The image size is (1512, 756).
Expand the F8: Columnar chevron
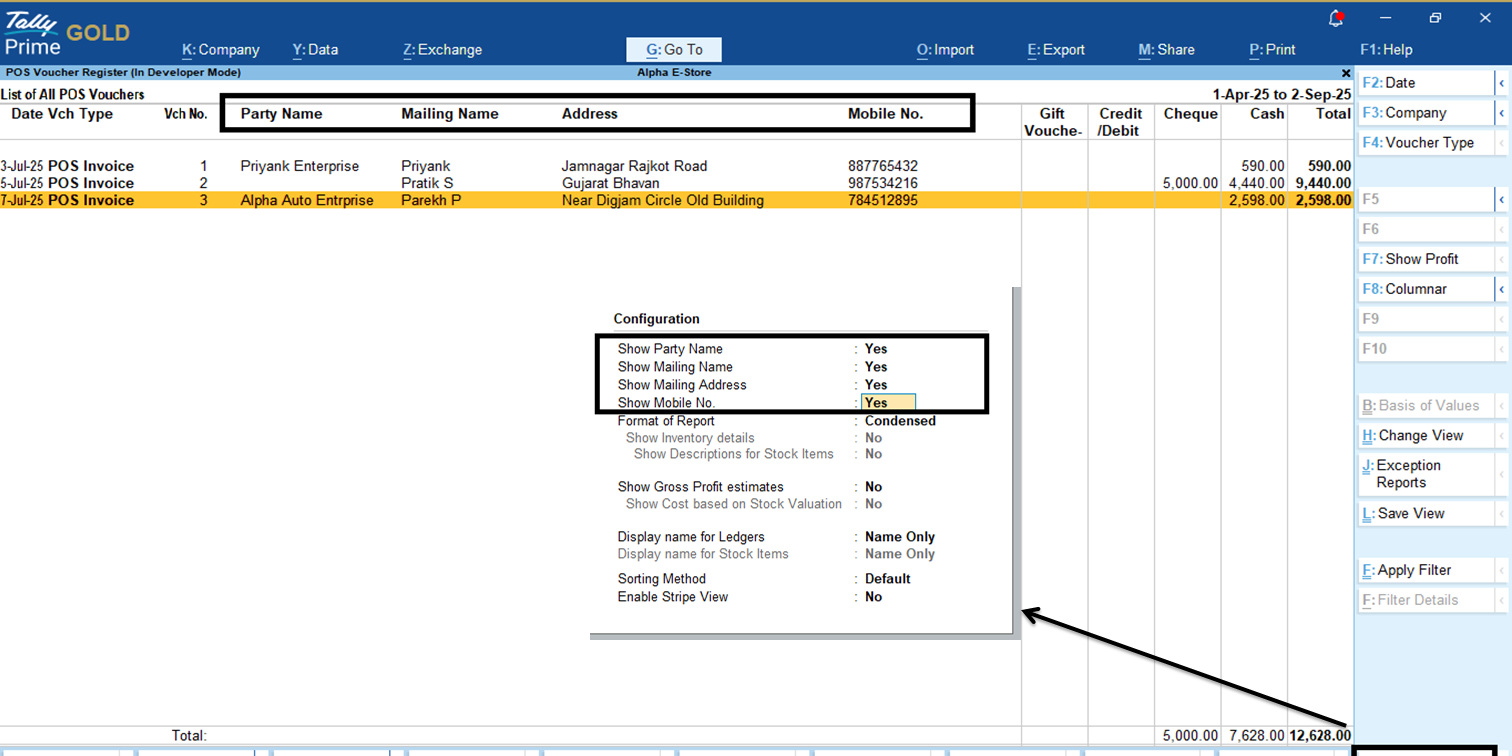click(1503, 288)
